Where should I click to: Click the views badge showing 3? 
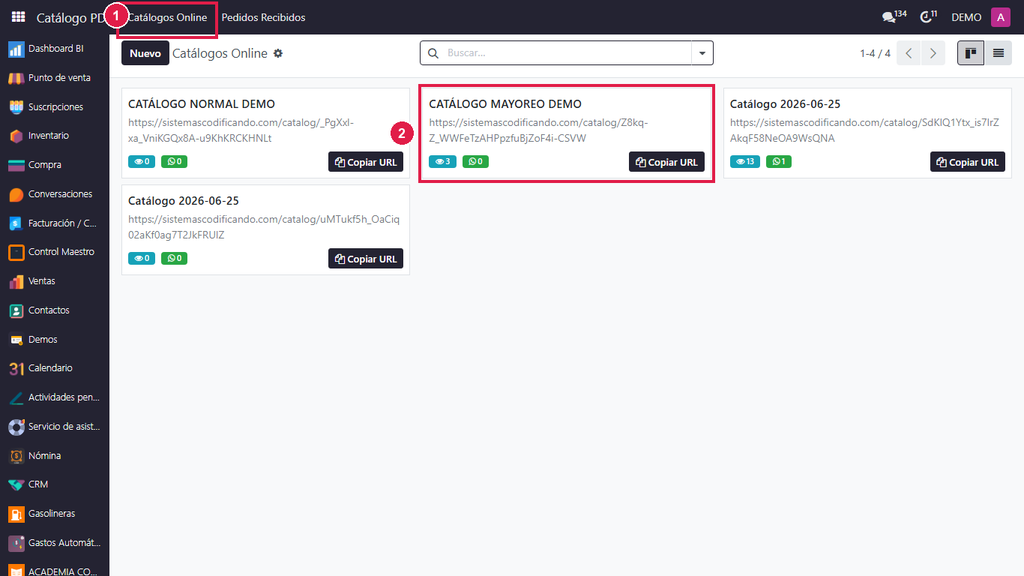(x=442, y=161)
